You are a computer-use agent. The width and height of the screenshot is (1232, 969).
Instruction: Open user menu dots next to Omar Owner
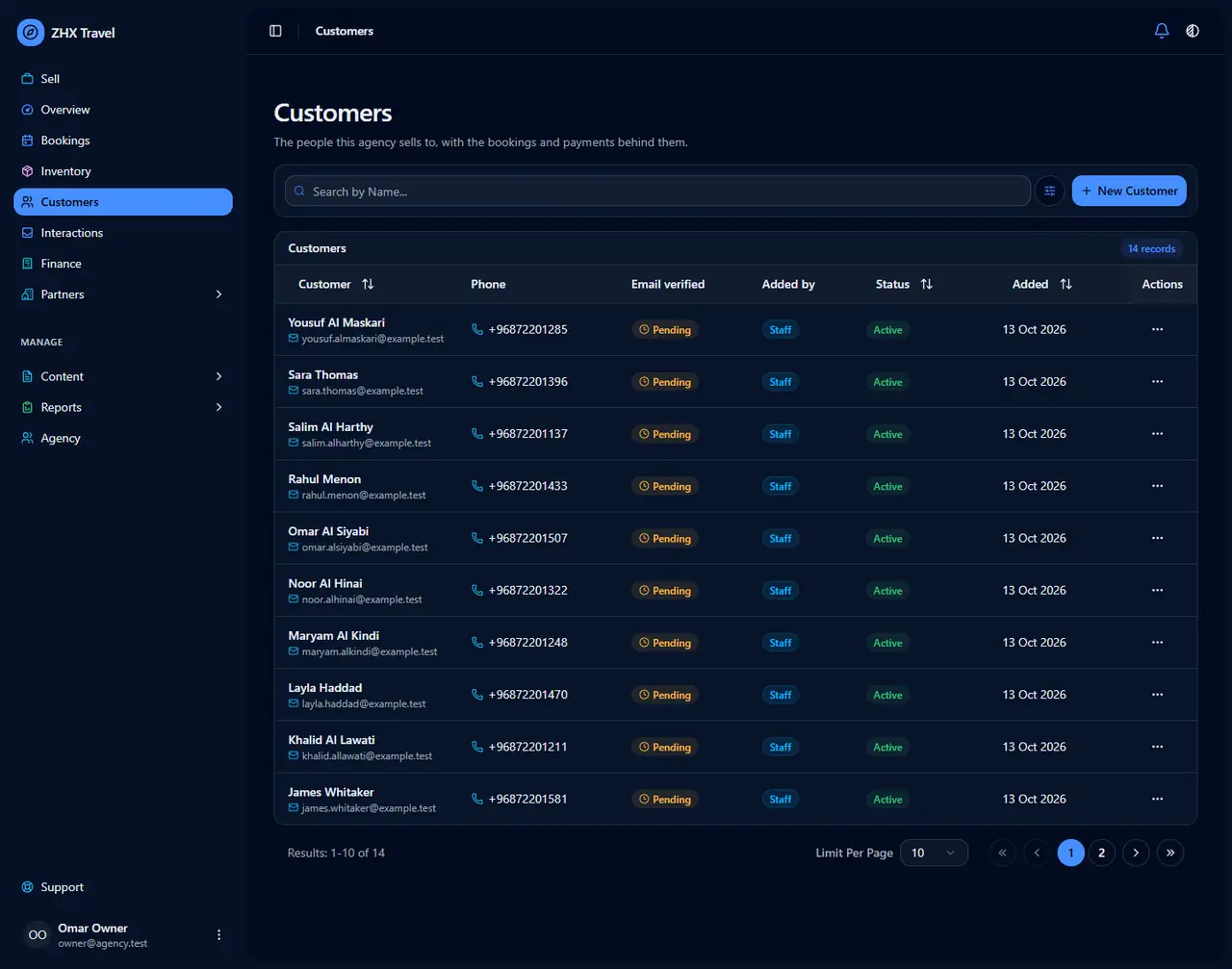[x=218, y=935]
